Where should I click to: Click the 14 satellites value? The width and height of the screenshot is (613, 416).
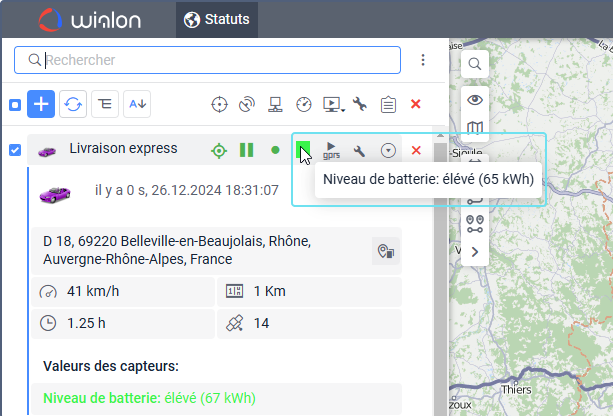point(261,323)
